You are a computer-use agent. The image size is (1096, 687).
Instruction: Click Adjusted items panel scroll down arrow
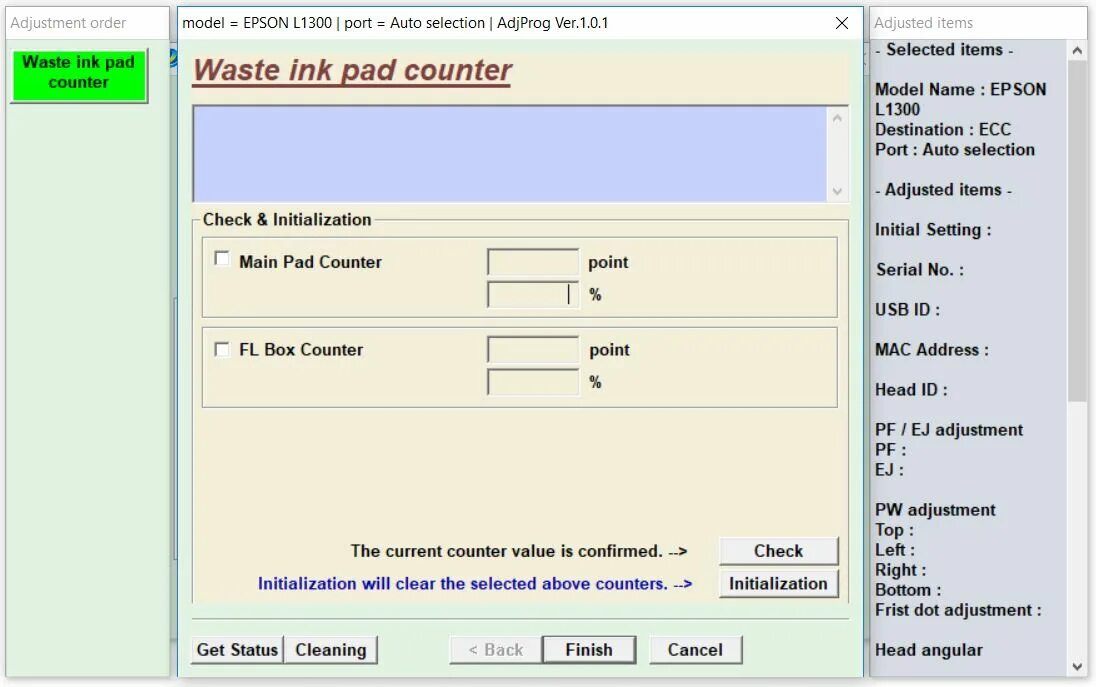1077,666
